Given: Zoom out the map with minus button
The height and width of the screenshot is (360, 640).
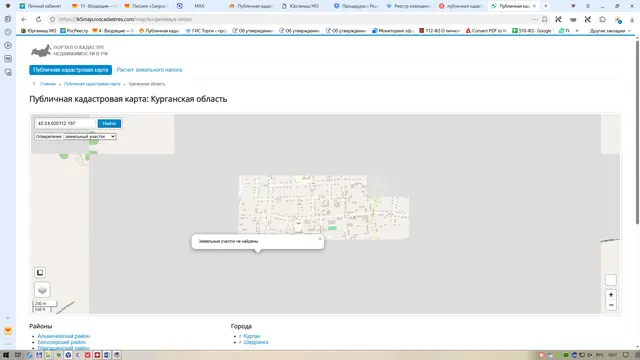Looking at the screenshot, I should point(611,305).
